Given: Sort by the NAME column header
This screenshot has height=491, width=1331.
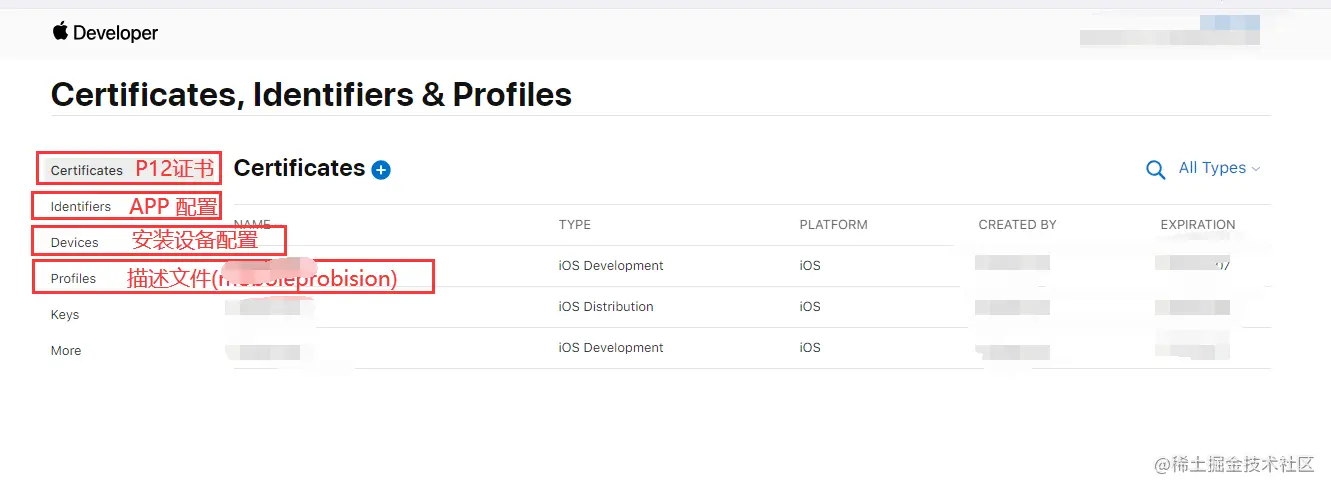Looking at the screenshot, I should (252, 225).
